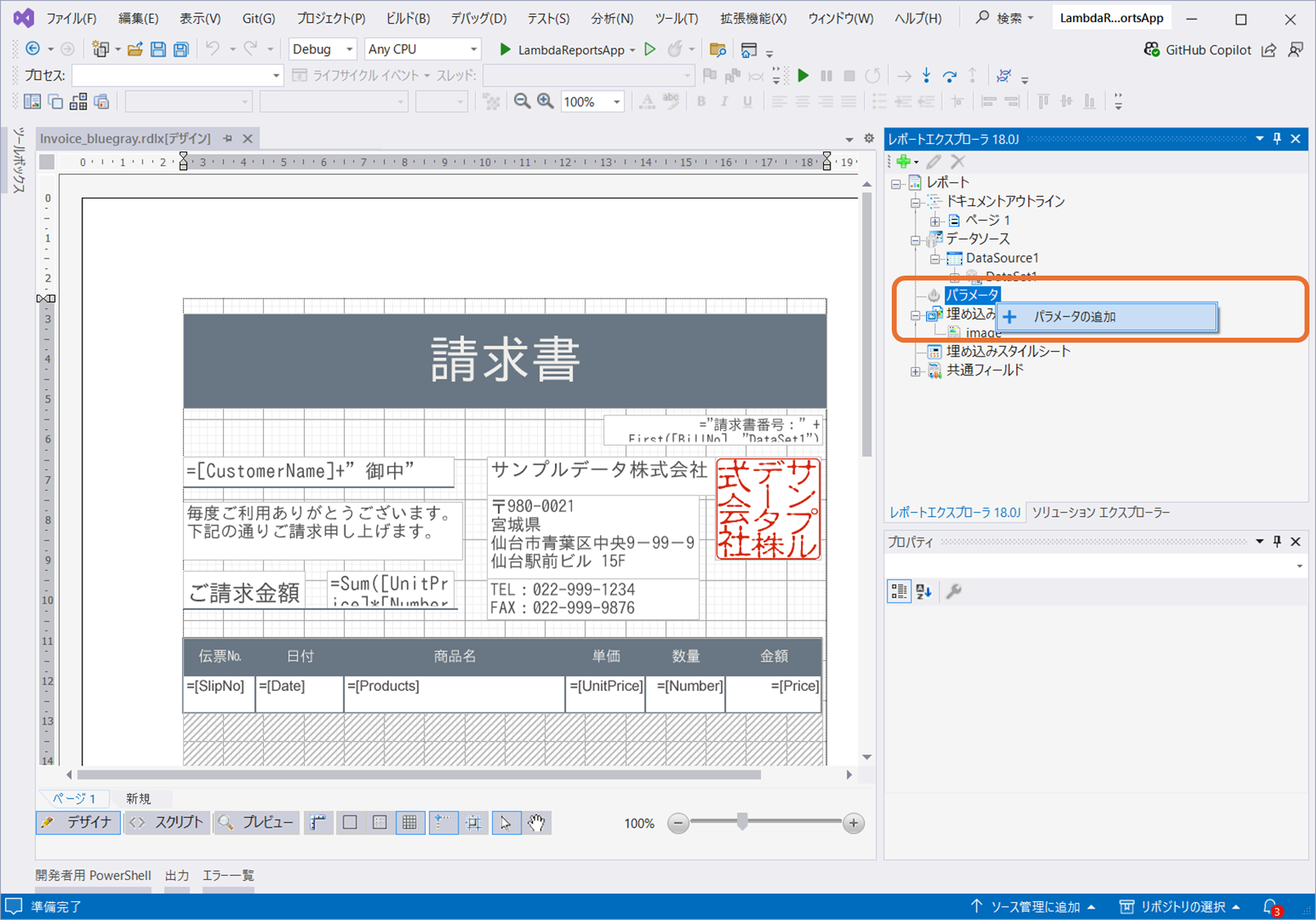This screenshot has width=1316, height=920.
Task: Click alphabetical sort icon in Properties panel
Action: (924, 591)
